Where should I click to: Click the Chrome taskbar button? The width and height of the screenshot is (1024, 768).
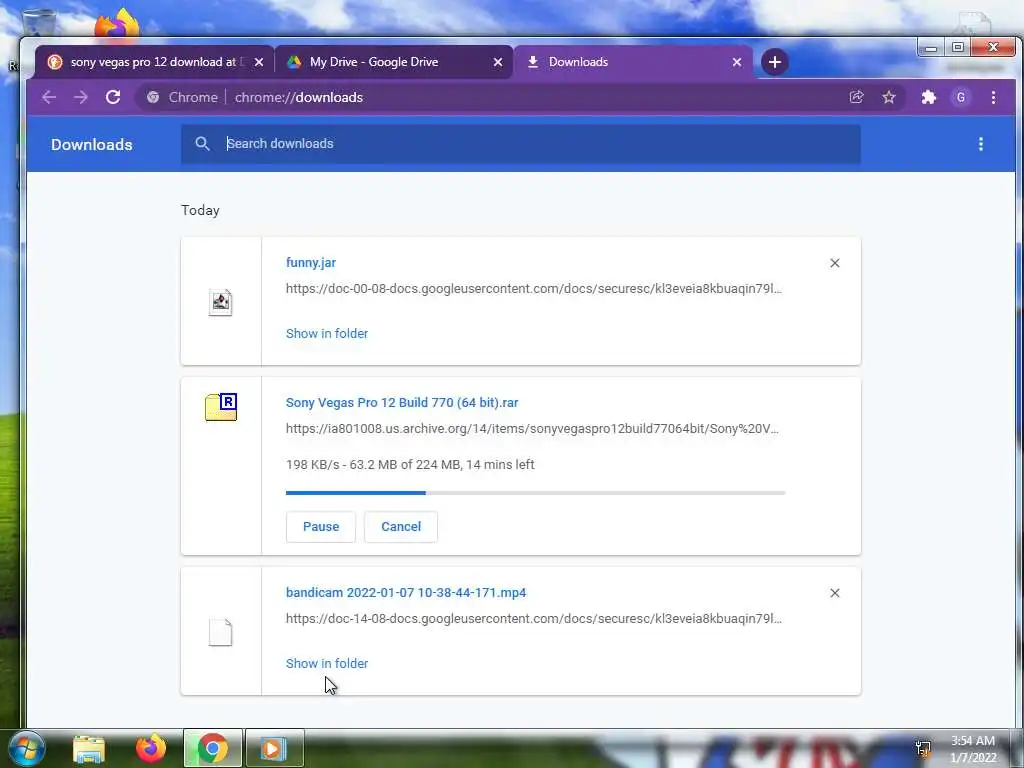(212, 748)
